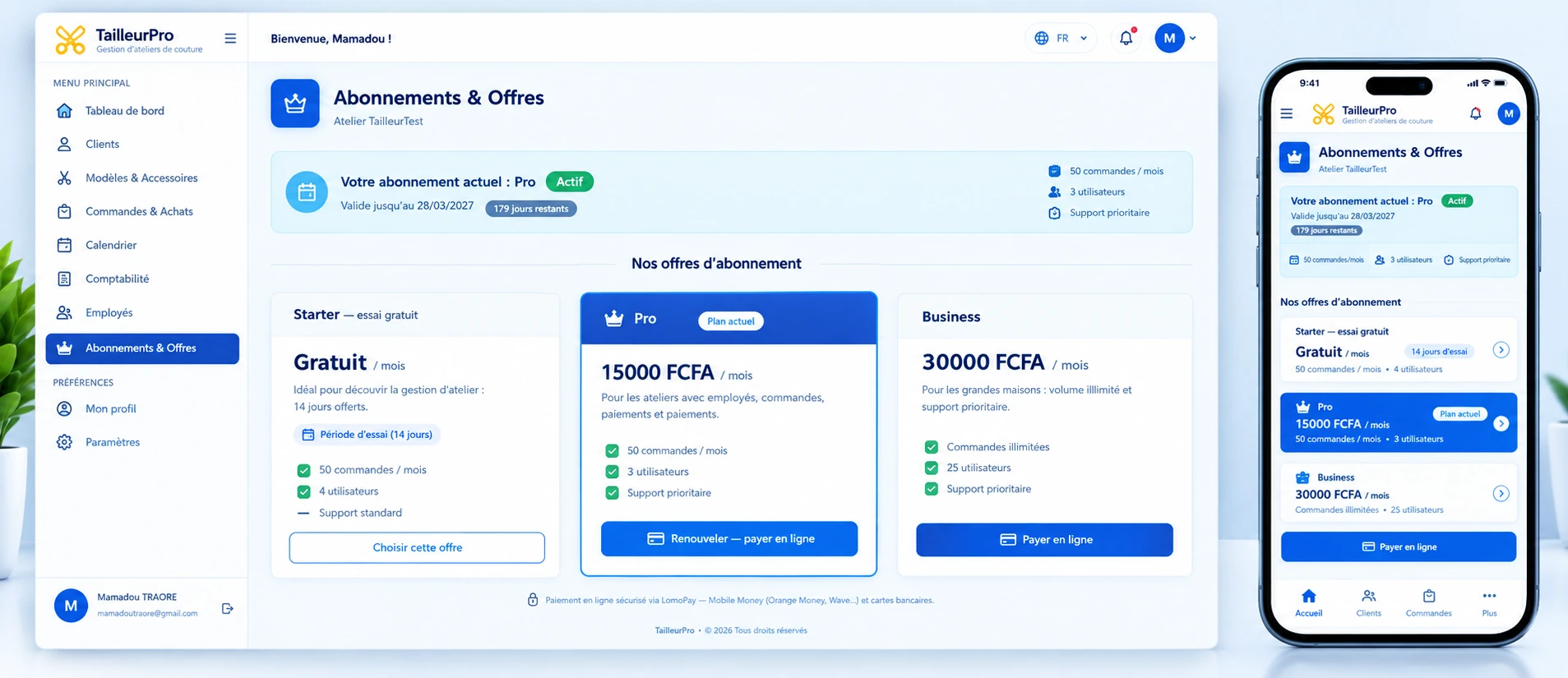Tap the arrow on phone Pro card

1501,423
